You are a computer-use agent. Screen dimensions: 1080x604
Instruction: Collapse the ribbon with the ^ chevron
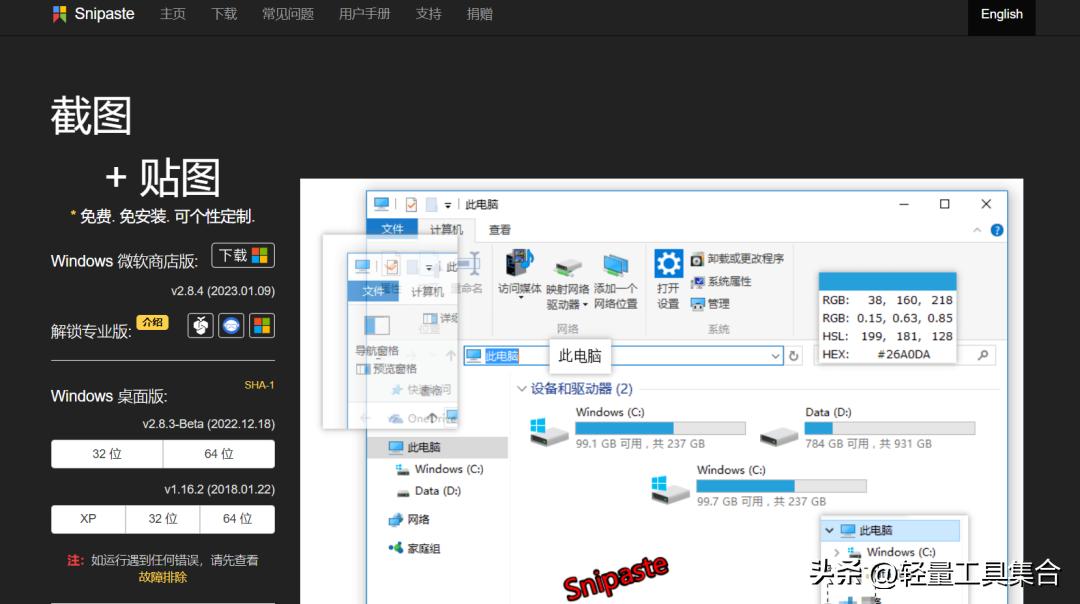click(x=978, y=230)
